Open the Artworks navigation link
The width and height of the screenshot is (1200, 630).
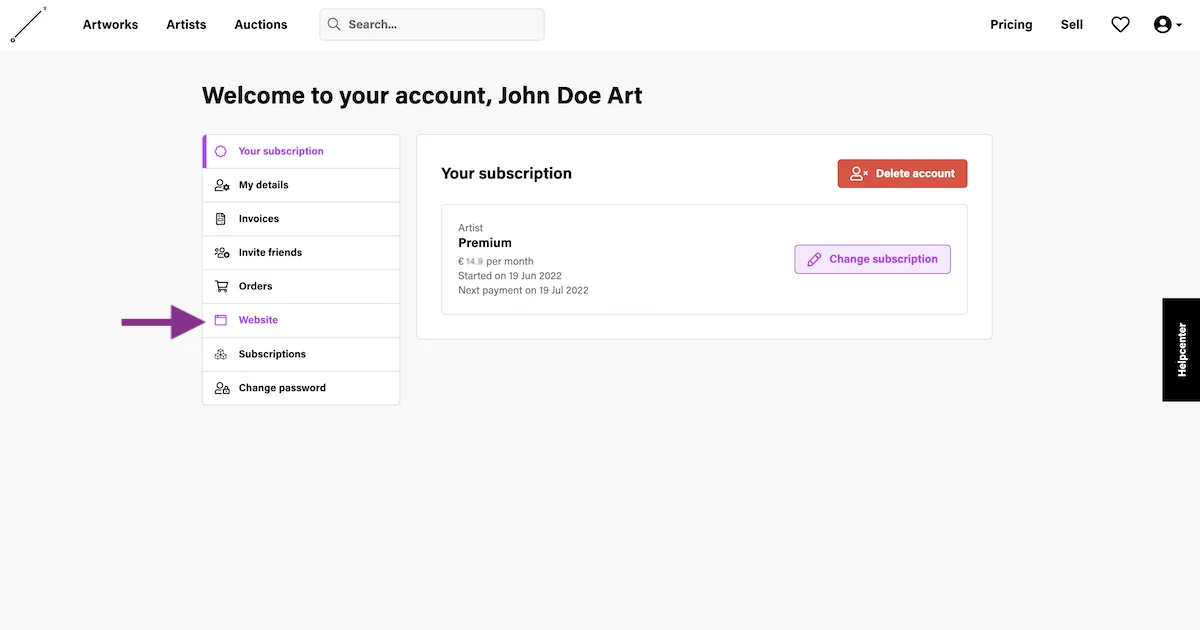pyautogui.click(x=110, y=25)
